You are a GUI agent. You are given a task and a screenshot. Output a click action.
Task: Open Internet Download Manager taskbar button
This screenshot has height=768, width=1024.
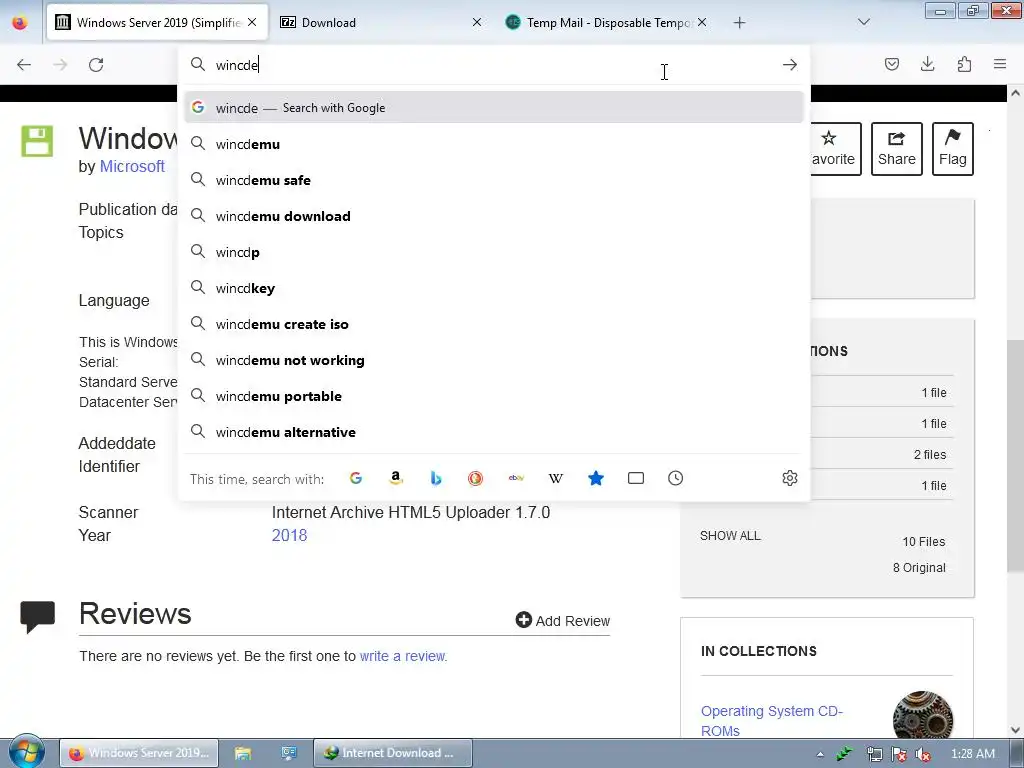[x=392, y=753]
